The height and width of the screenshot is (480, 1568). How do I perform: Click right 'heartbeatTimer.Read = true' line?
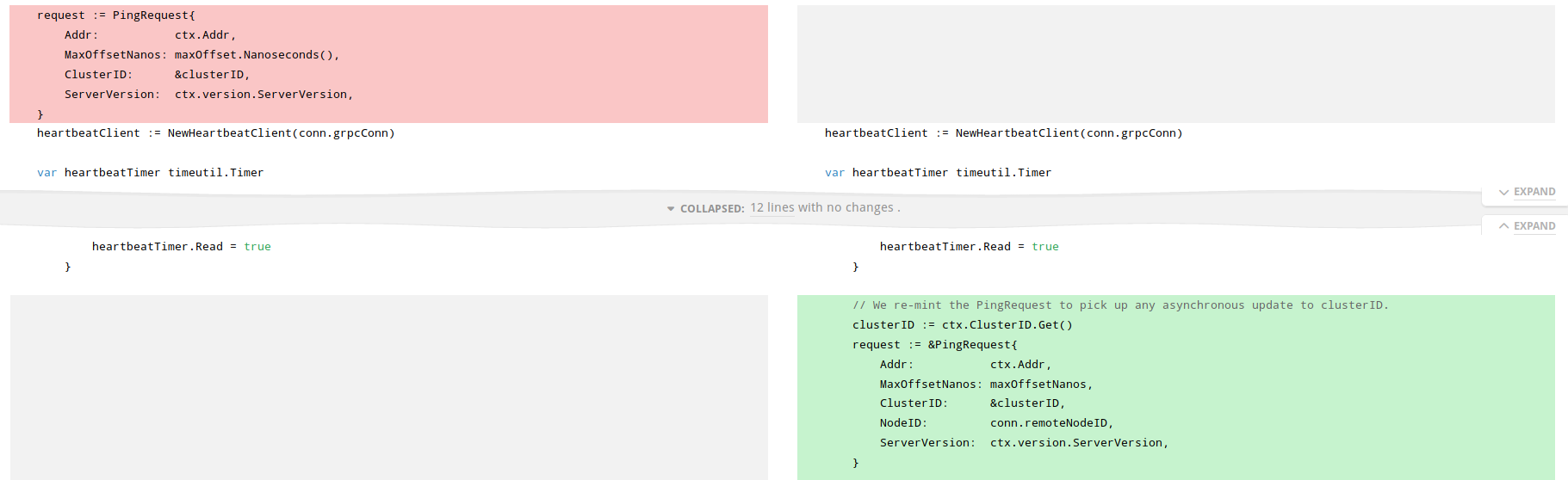point(969,247)
